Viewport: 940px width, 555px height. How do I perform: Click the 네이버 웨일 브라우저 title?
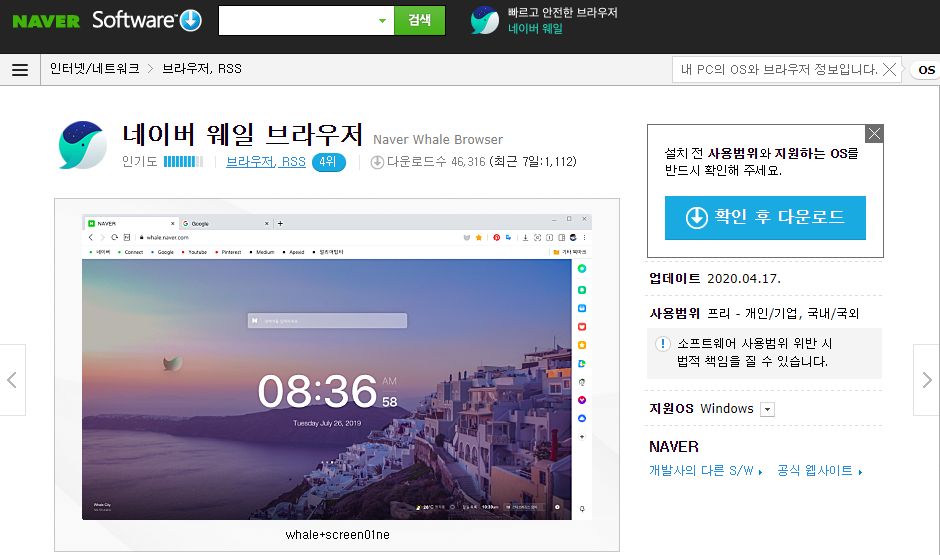coord(243,134)
